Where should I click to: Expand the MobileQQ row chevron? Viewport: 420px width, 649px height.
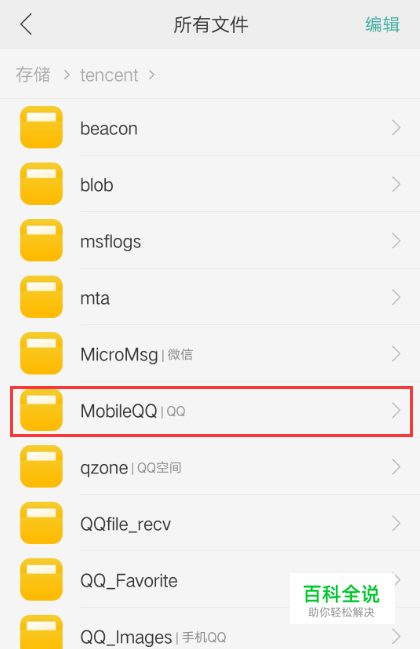click(x=396, y=411)
